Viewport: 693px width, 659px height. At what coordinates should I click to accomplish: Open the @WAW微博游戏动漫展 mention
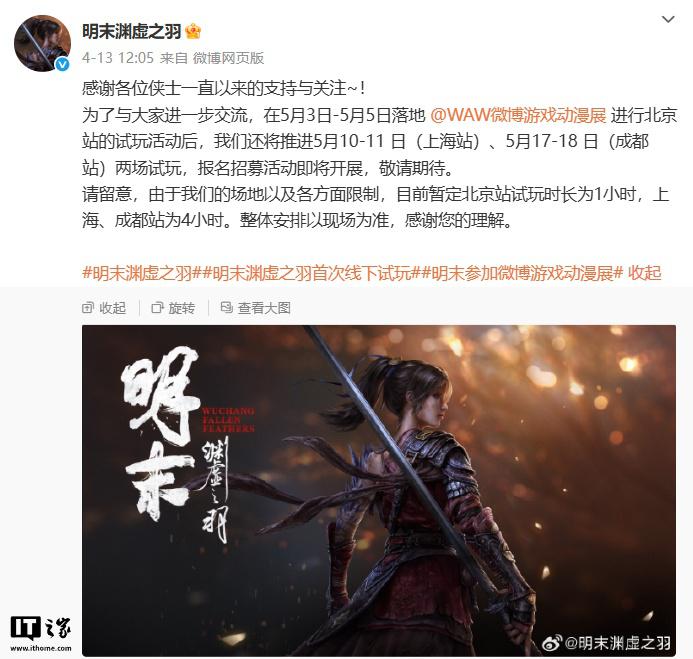pos(518,115)
